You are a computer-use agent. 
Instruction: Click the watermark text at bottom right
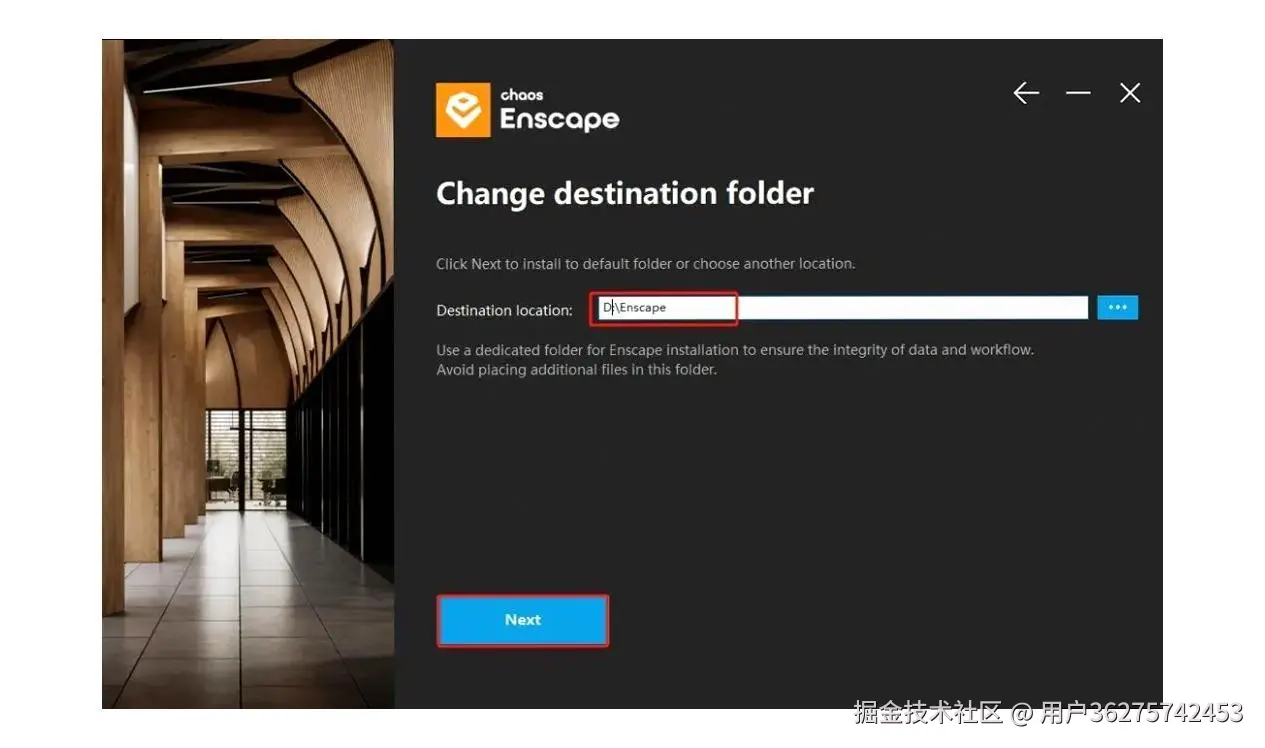1048,713
